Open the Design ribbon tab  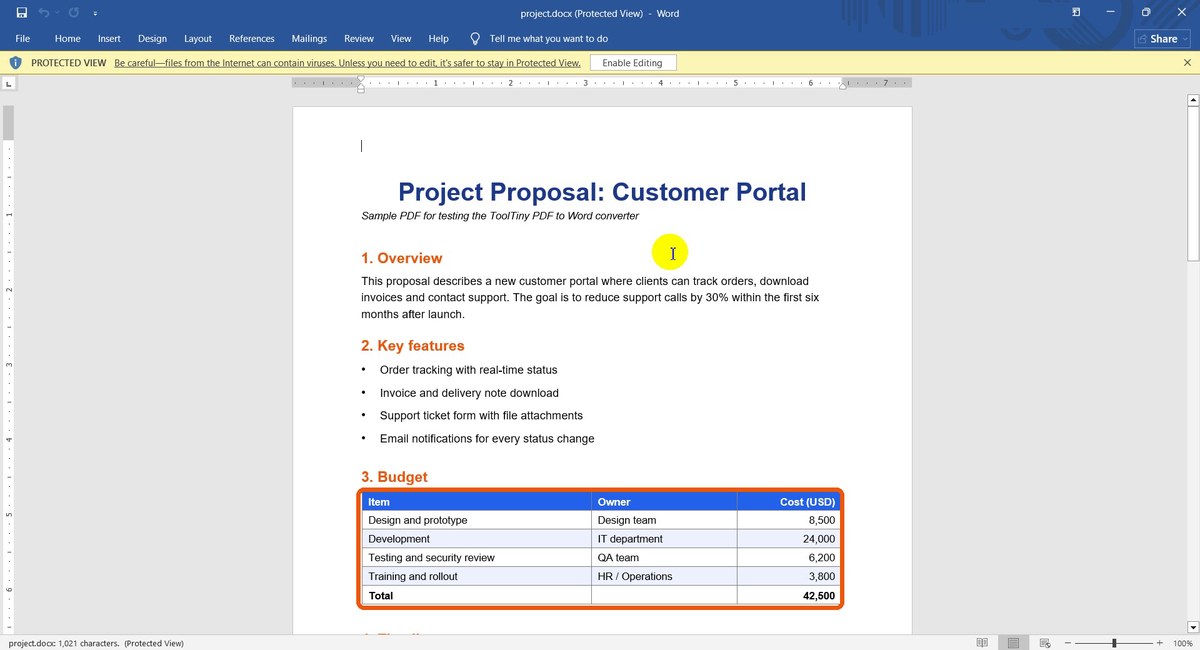(x=152, y=39)
